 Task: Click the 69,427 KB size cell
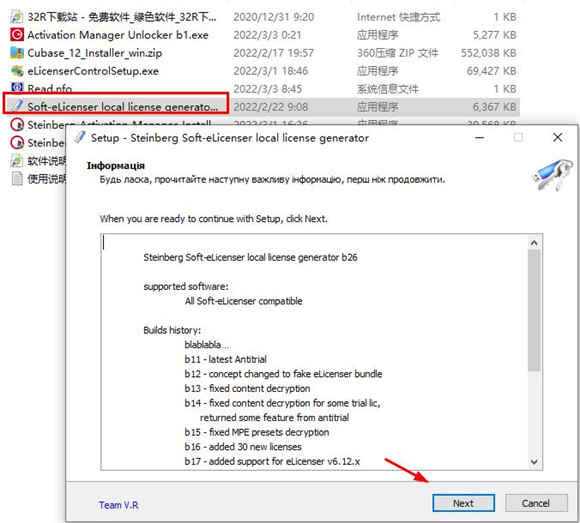click(491, 71)
